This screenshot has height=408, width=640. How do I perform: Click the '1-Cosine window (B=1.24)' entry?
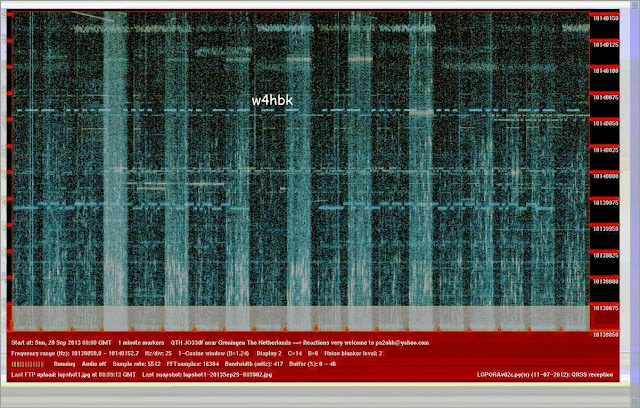[214, 353]
